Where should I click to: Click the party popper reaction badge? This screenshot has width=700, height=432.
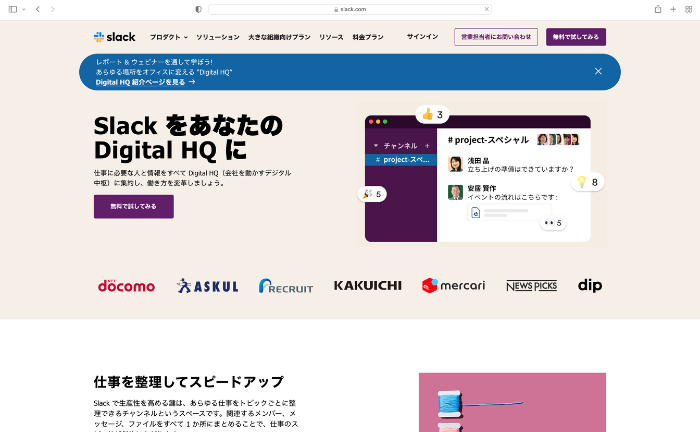(x=373, y=194)
